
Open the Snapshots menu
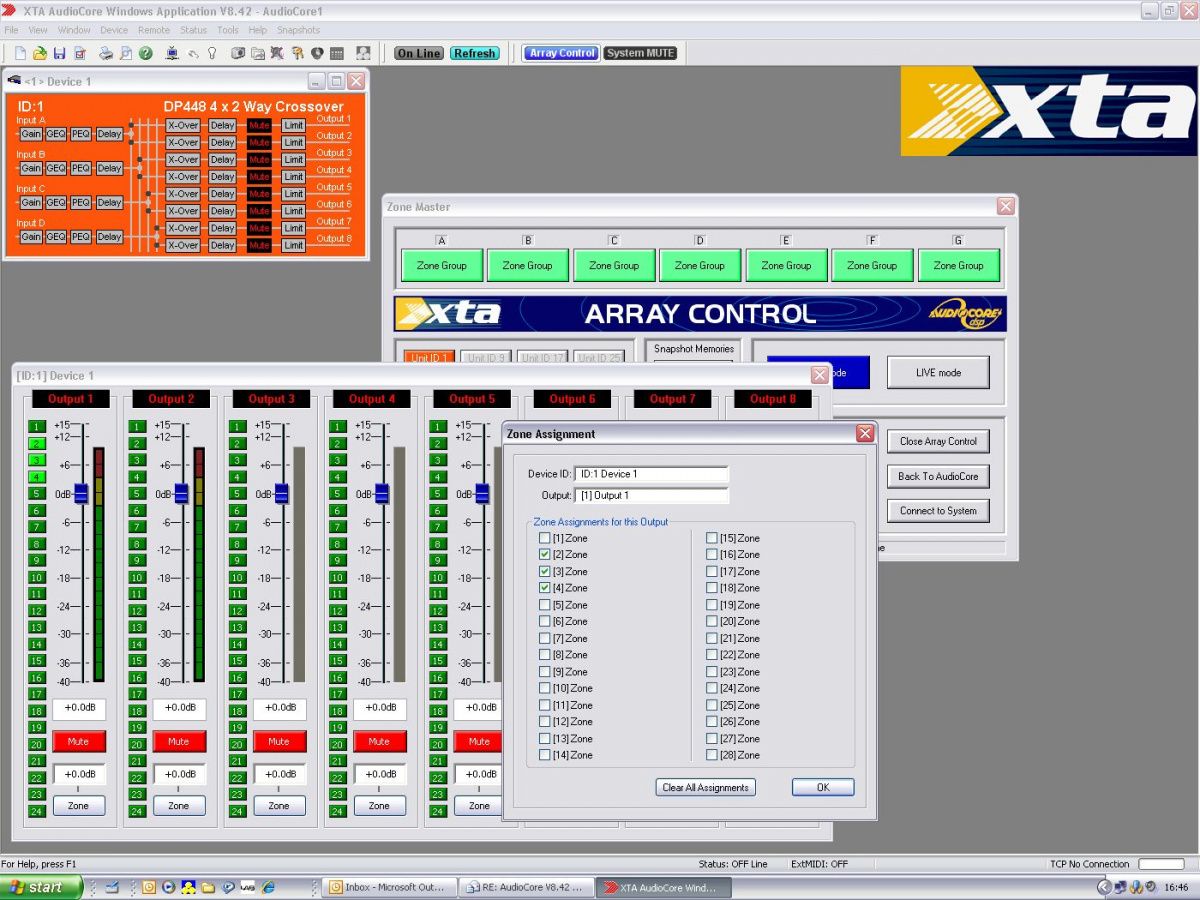click(x=298, y=30)
